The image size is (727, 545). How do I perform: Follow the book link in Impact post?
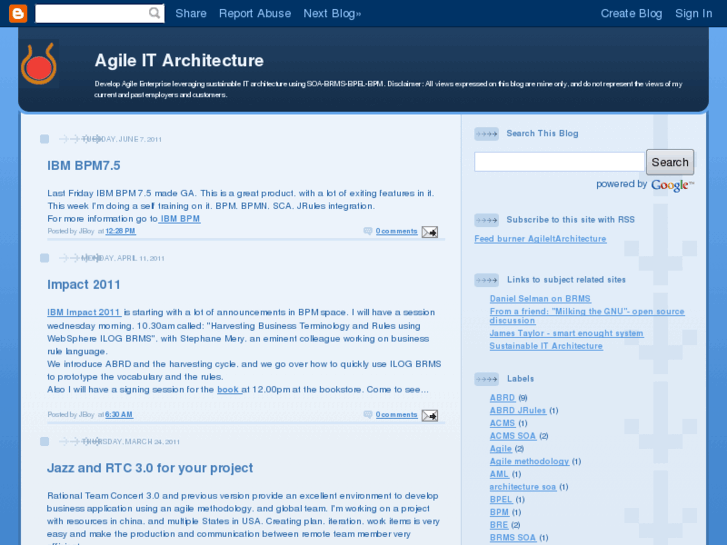[x=229, y=390]
